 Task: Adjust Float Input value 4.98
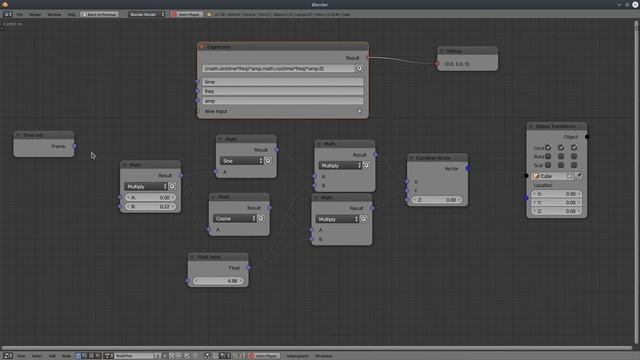(218, 281)
